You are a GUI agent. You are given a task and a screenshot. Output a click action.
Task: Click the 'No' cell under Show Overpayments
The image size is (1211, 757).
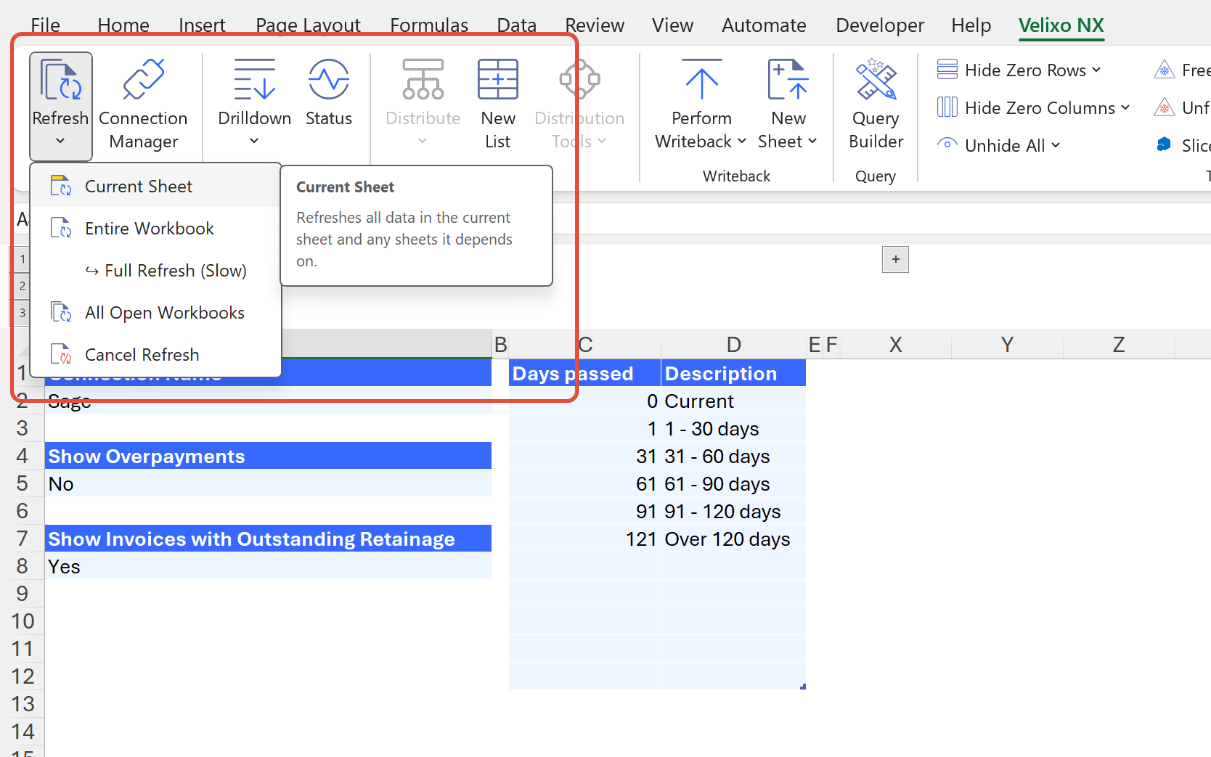(x=268, y=483)
